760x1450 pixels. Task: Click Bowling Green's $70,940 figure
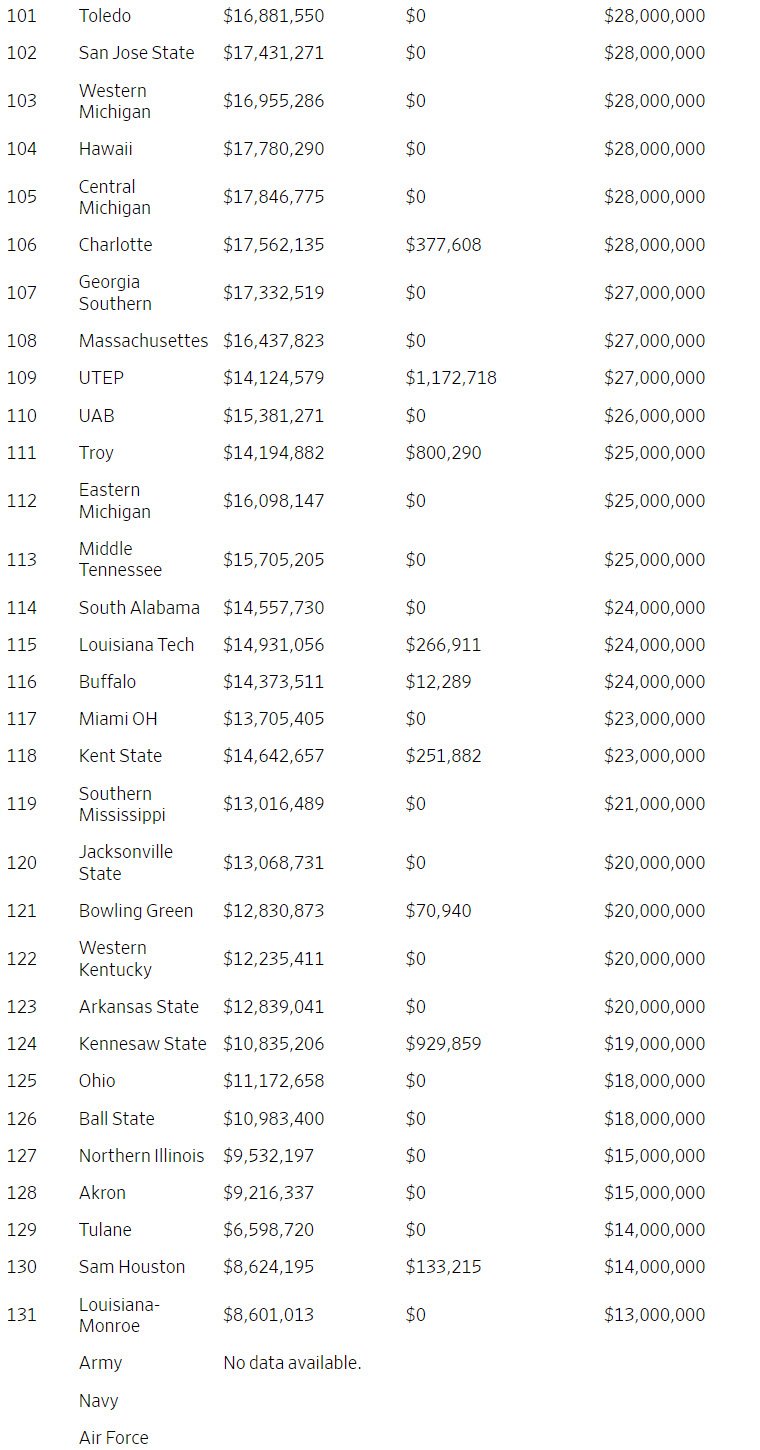pyautogui.click(x=438, y=911)
